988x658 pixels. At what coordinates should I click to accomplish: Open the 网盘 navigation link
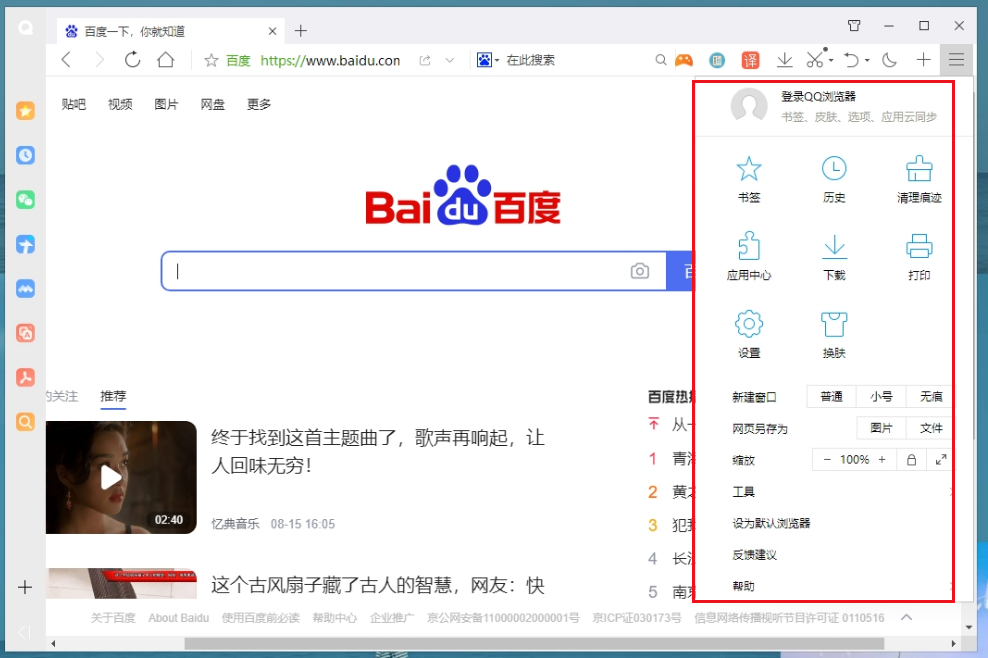pyautogui.click(x=212, y=104)
